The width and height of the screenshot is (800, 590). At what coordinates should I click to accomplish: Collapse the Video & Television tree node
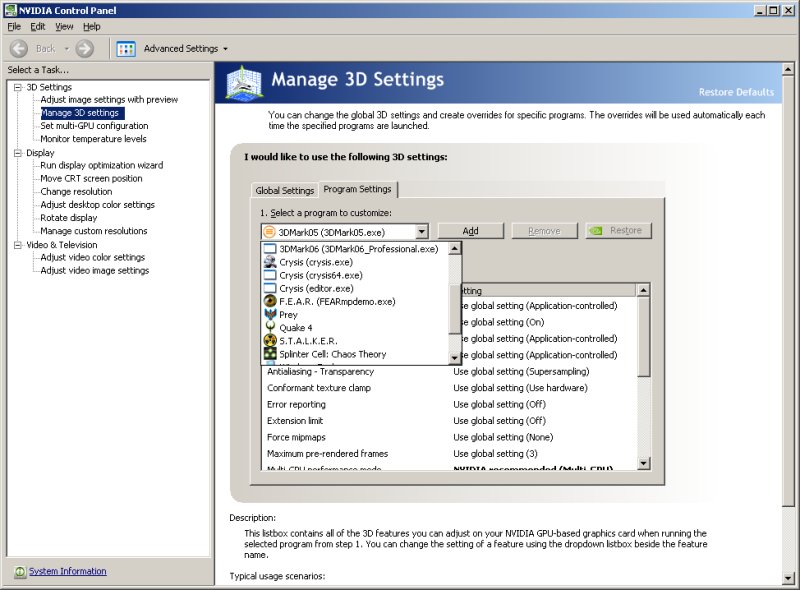[18, 245]
